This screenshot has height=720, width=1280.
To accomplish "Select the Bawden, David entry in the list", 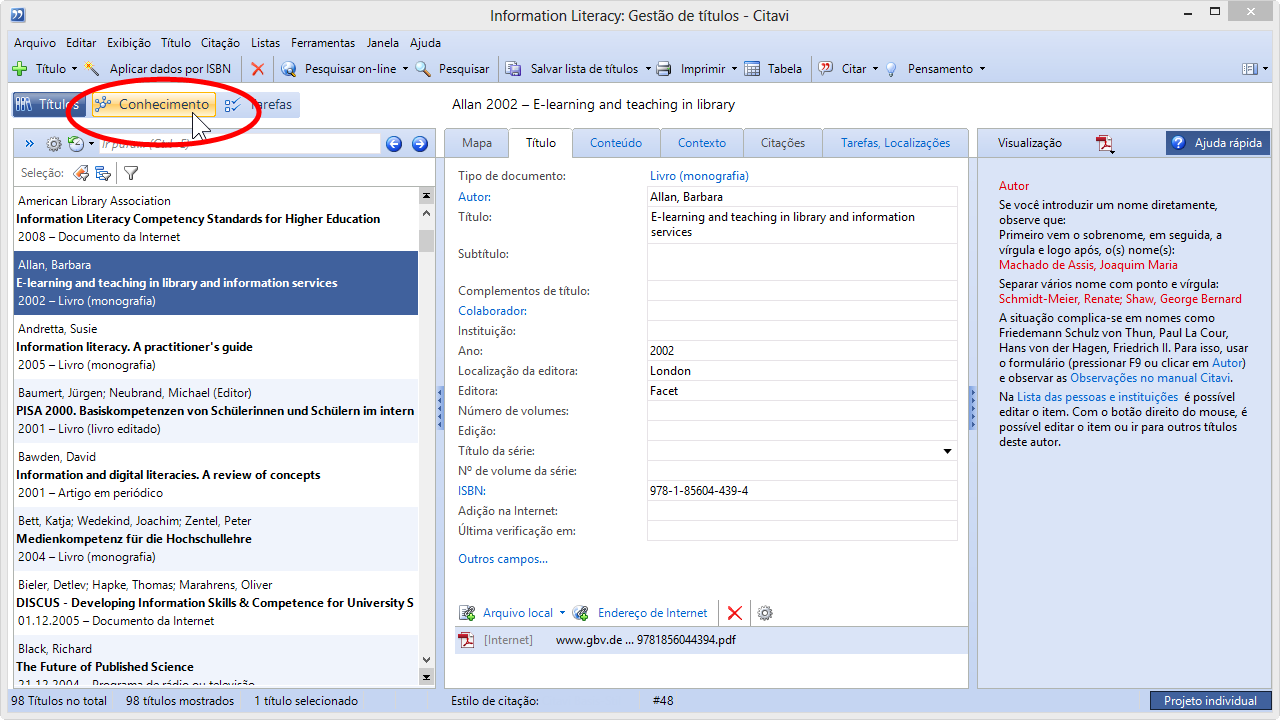I will tap(216, 475).
